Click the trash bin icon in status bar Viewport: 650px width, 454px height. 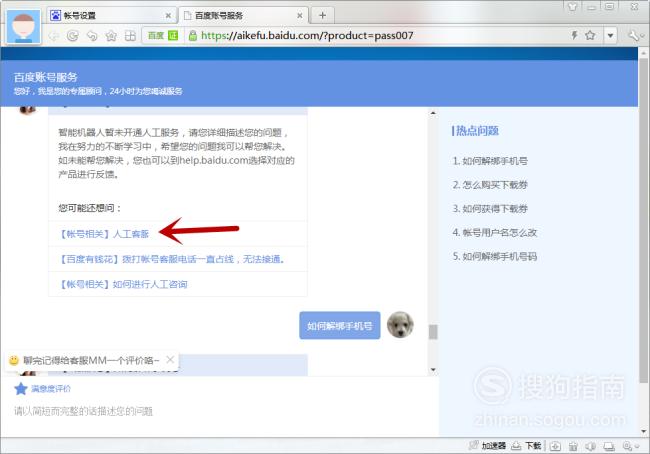tap(573, 446)
